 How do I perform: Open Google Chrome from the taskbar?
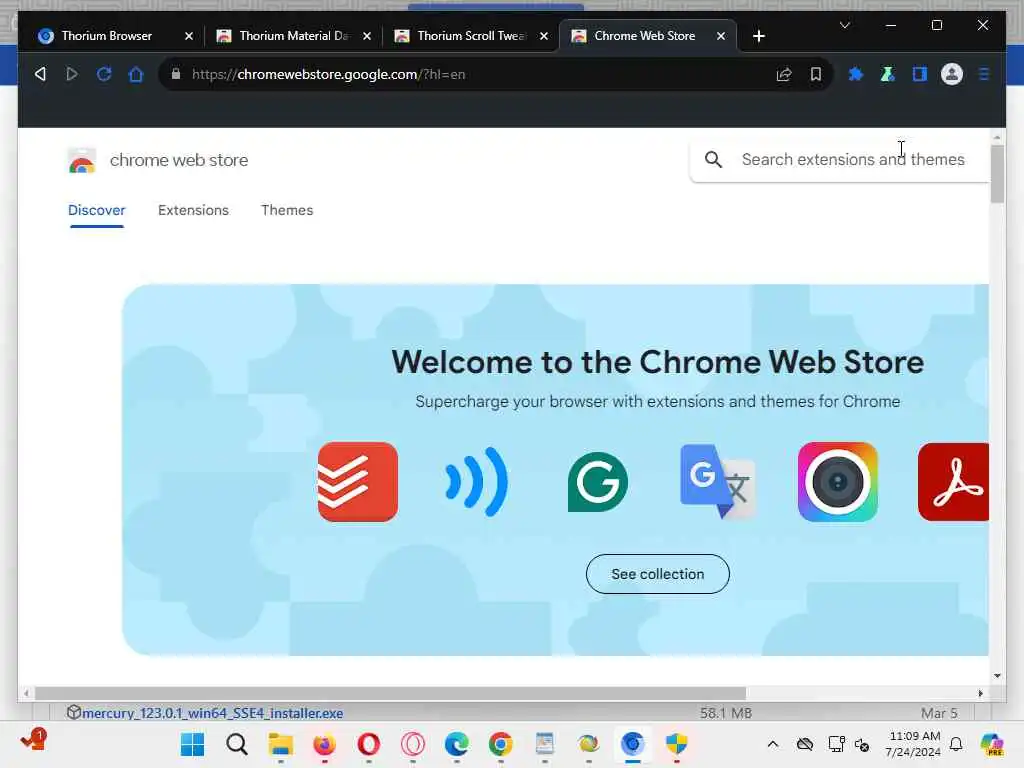(501, 744)
